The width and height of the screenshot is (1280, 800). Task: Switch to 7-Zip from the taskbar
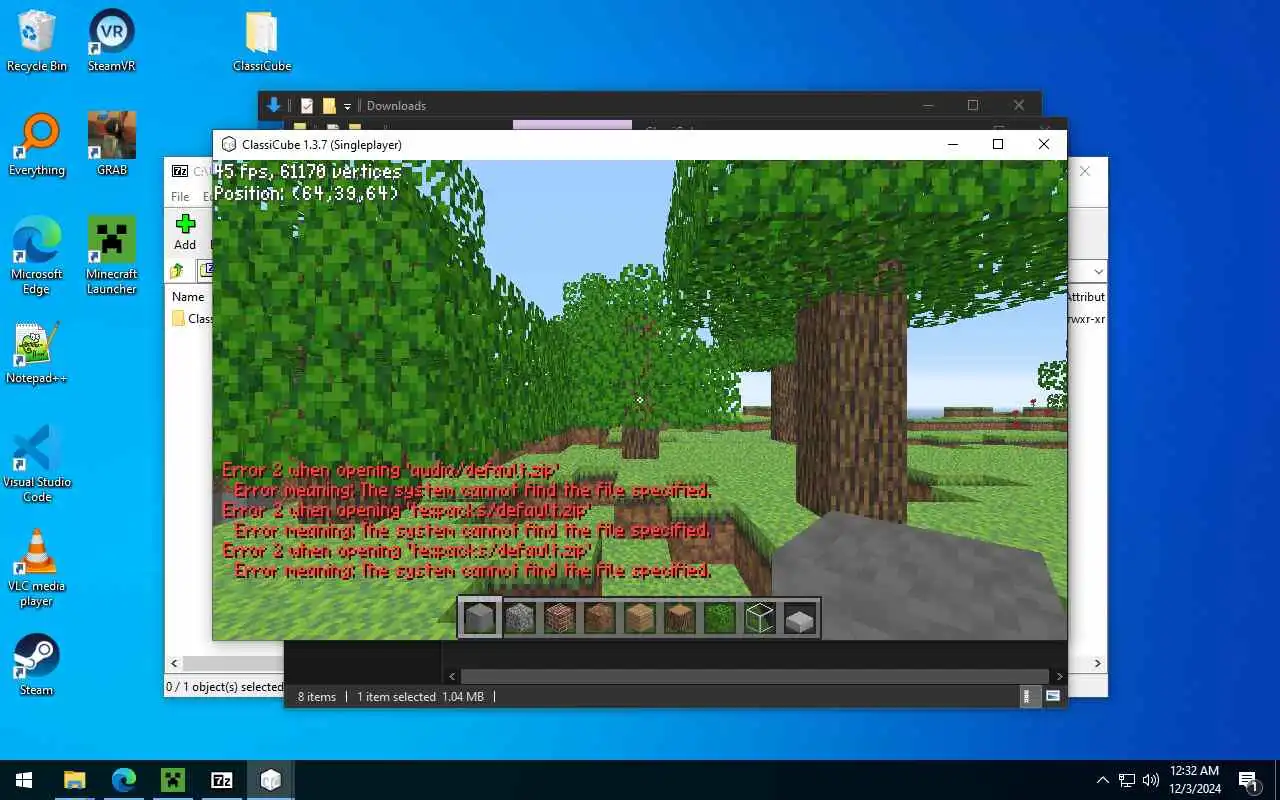click(222, 780)
